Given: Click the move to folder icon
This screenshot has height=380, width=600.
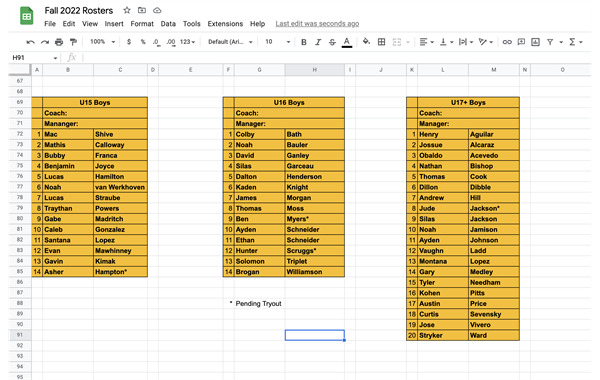Looking at the screenshot, I should (x=142, y=10).
